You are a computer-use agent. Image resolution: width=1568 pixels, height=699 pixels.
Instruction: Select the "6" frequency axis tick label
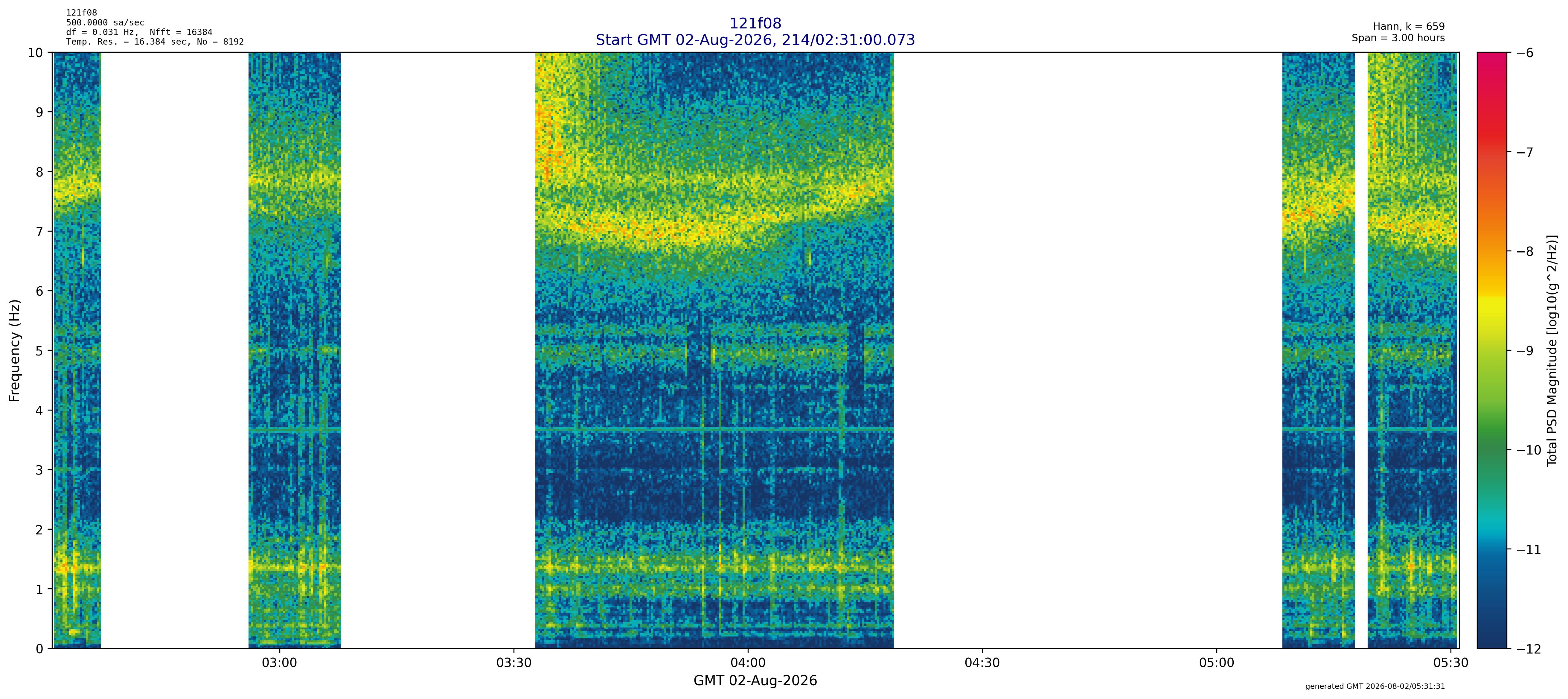[x=40, y=291]
